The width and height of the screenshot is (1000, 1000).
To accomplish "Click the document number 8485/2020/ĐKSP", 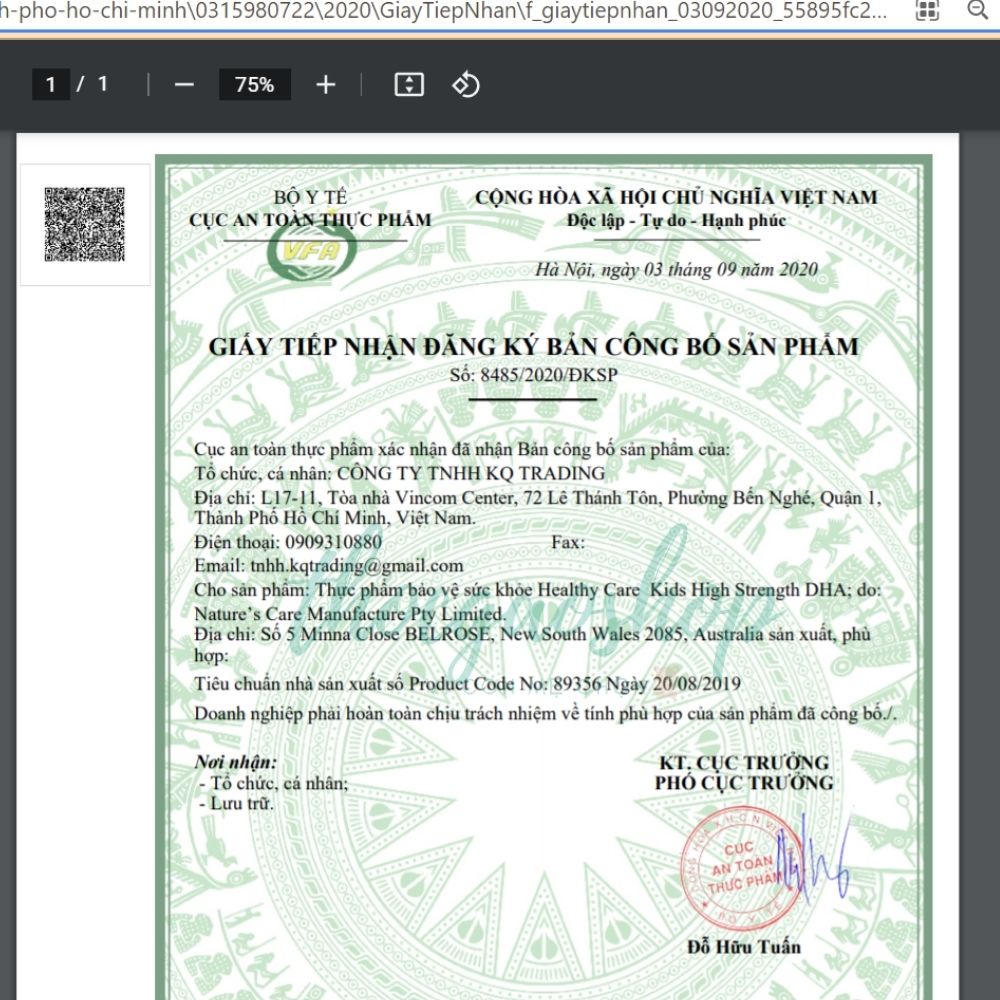I will point(549,375).
